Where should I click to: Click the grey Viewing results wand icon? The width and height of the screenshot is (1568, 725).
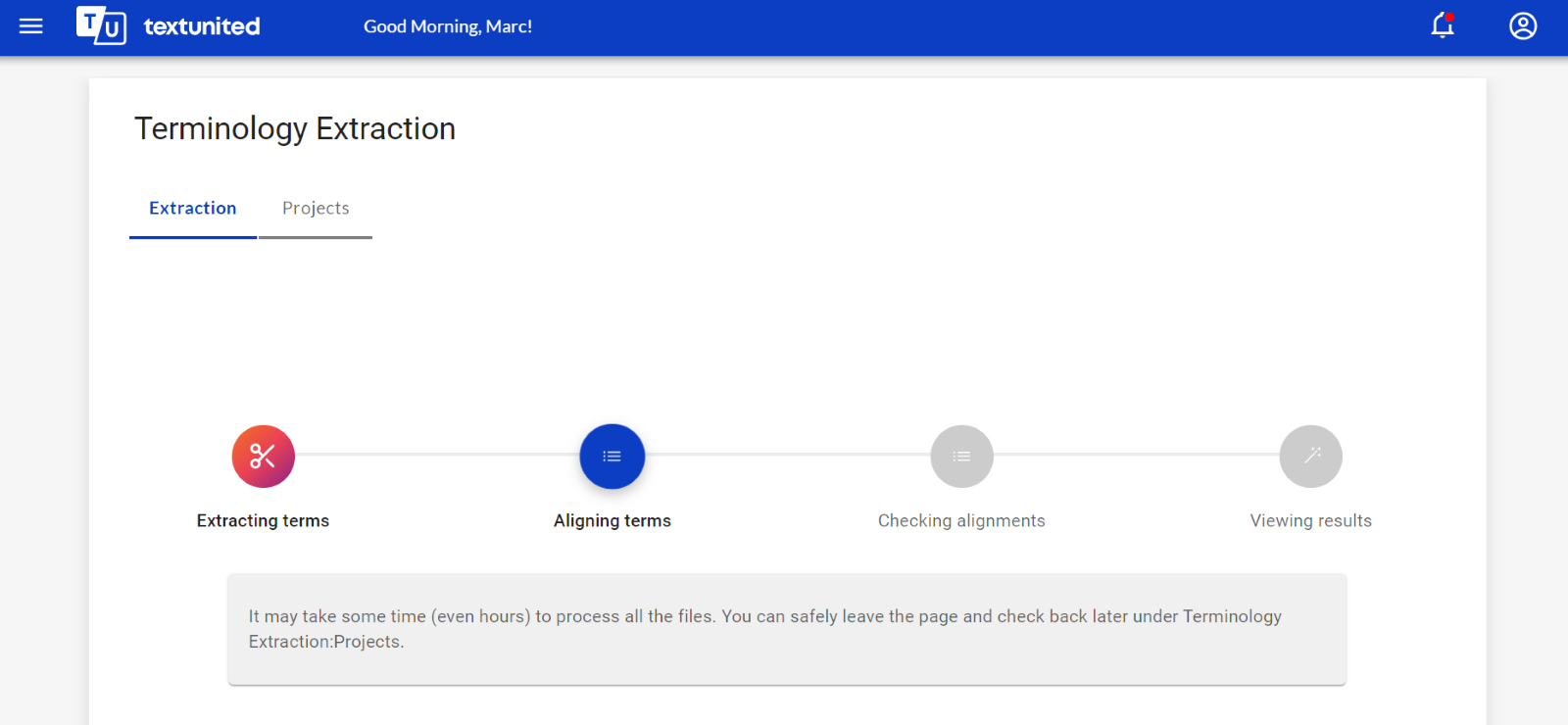point(1311,457)
